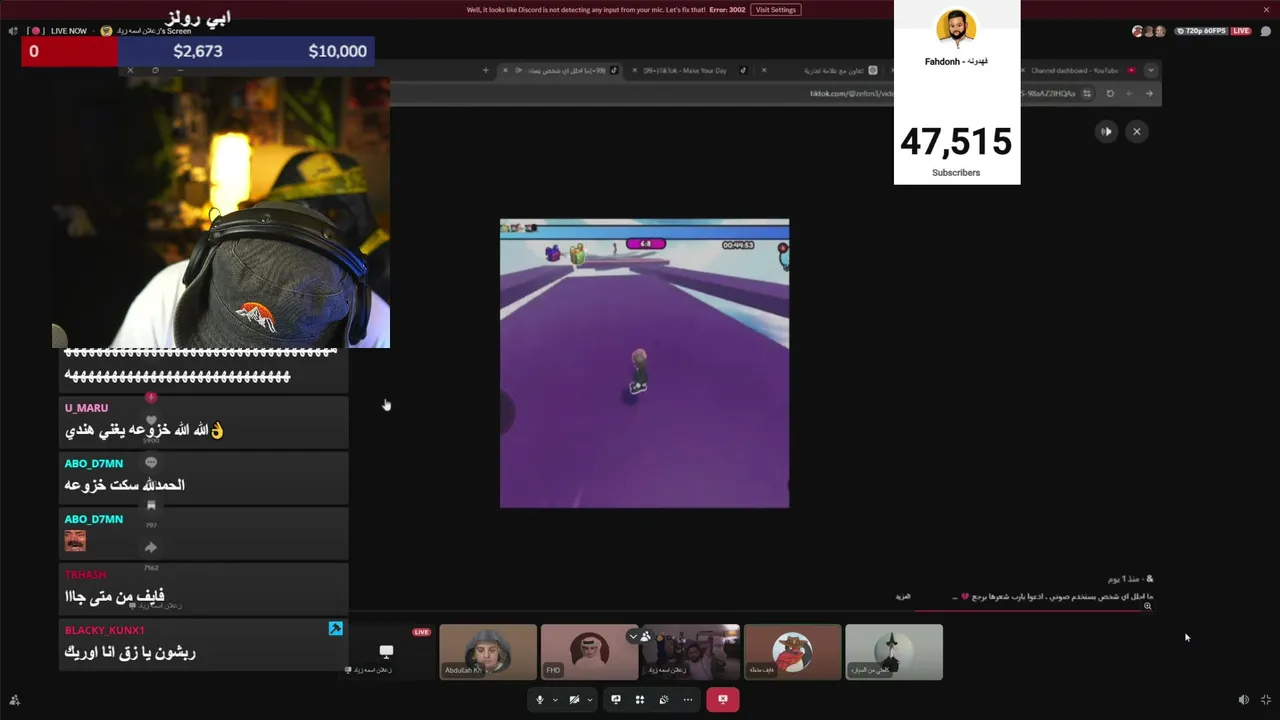Click the site settings icon in address bar
The width and height of the screenshot is (1280, 720).
[x=1087, y=93]
